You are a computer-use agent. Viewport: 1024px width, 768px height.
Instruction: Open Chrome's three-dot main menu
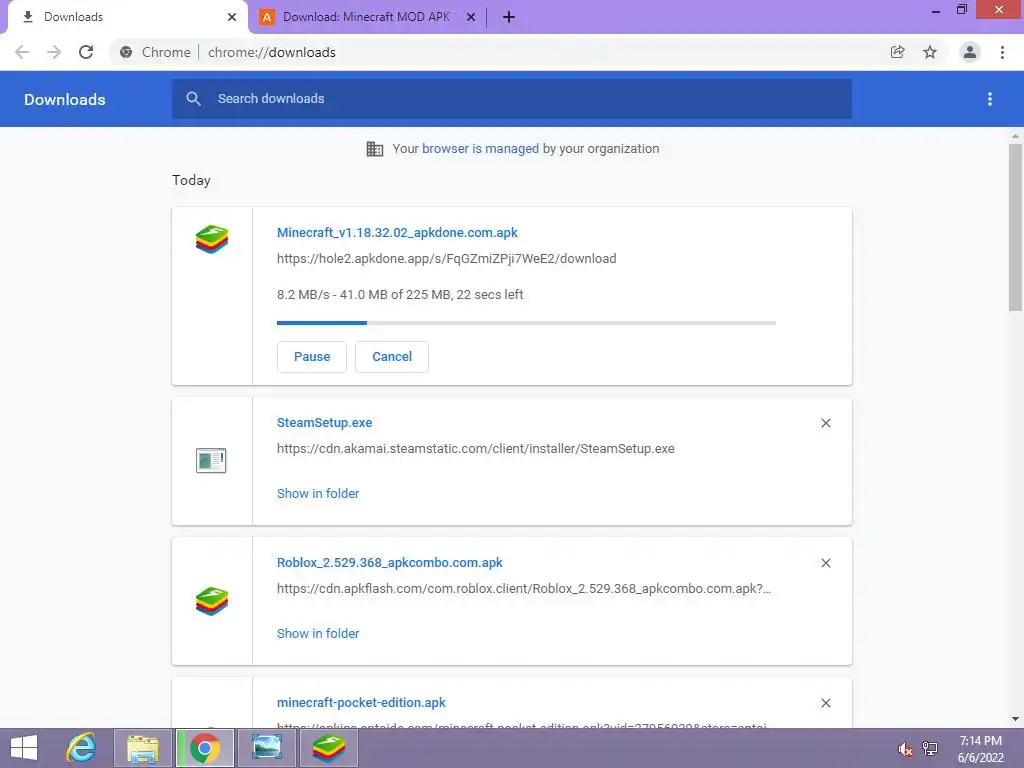point(1002,52)
